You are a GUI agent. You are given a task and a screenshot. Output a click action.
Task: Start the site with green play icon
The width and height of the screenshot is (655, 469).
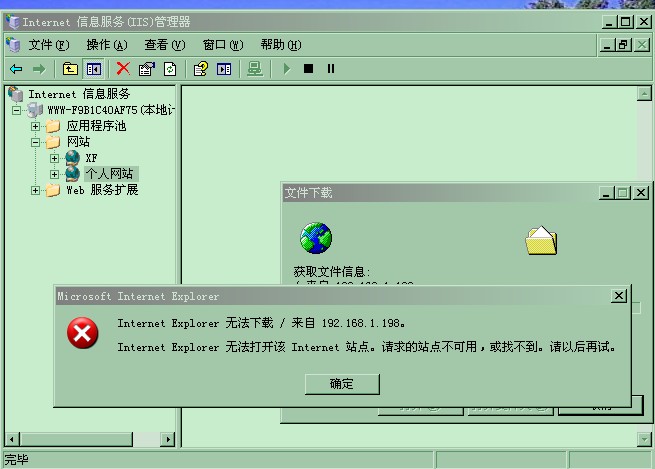tap(287, 69)
